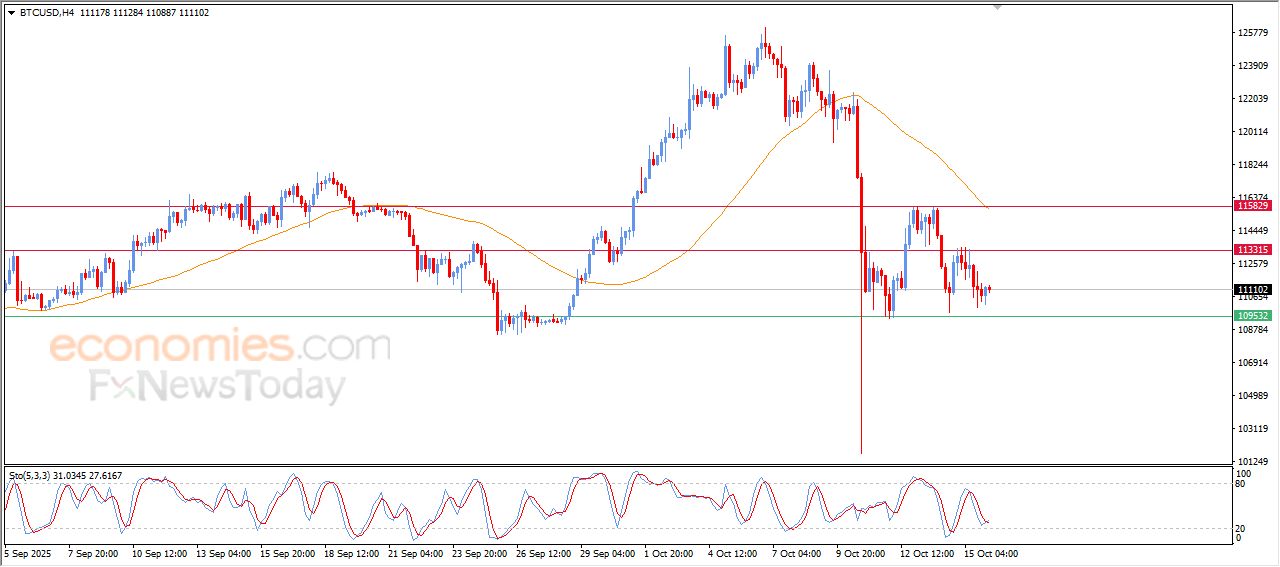The width and height of the screenshot is (1280, 567).
Task: Click the 9 Oct 20:00 date label
Action: [x=862, y=553]
